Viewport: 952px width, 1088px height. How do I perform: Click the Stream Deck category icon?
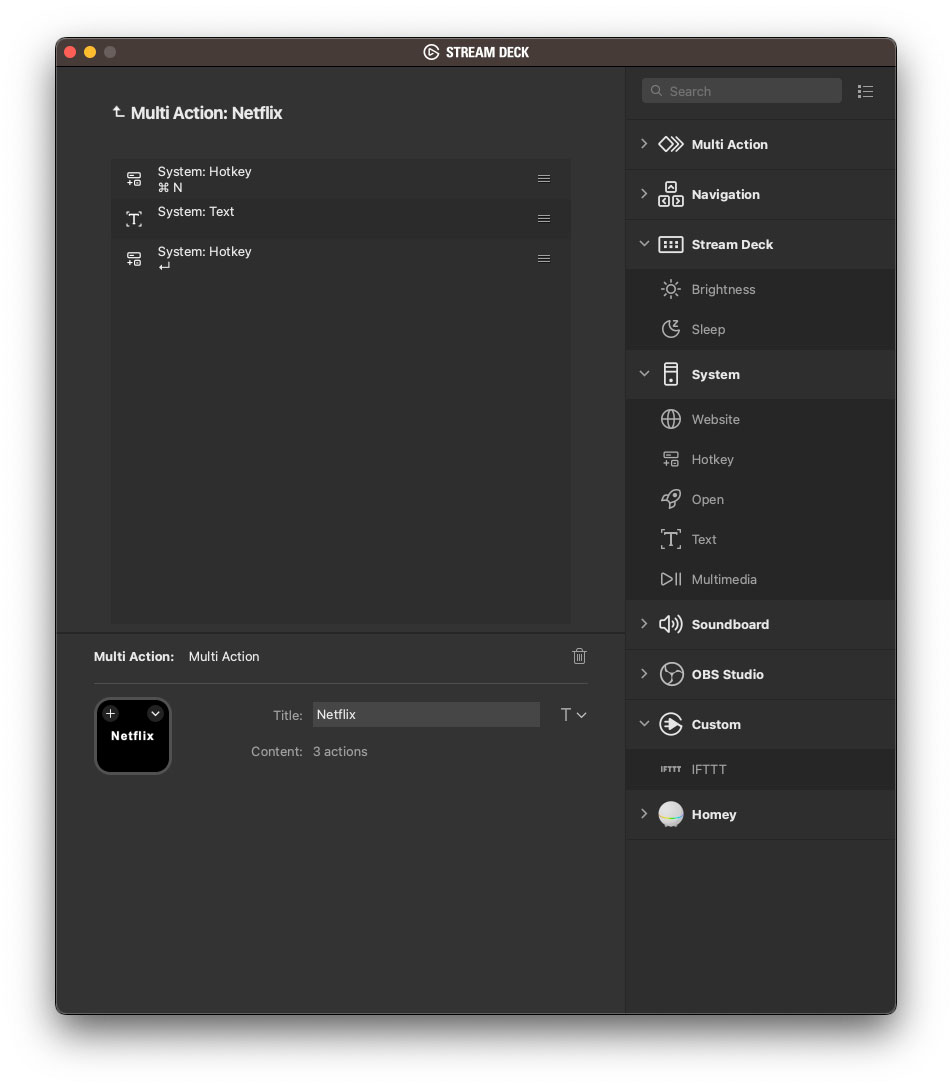click(x=671, y=244)
